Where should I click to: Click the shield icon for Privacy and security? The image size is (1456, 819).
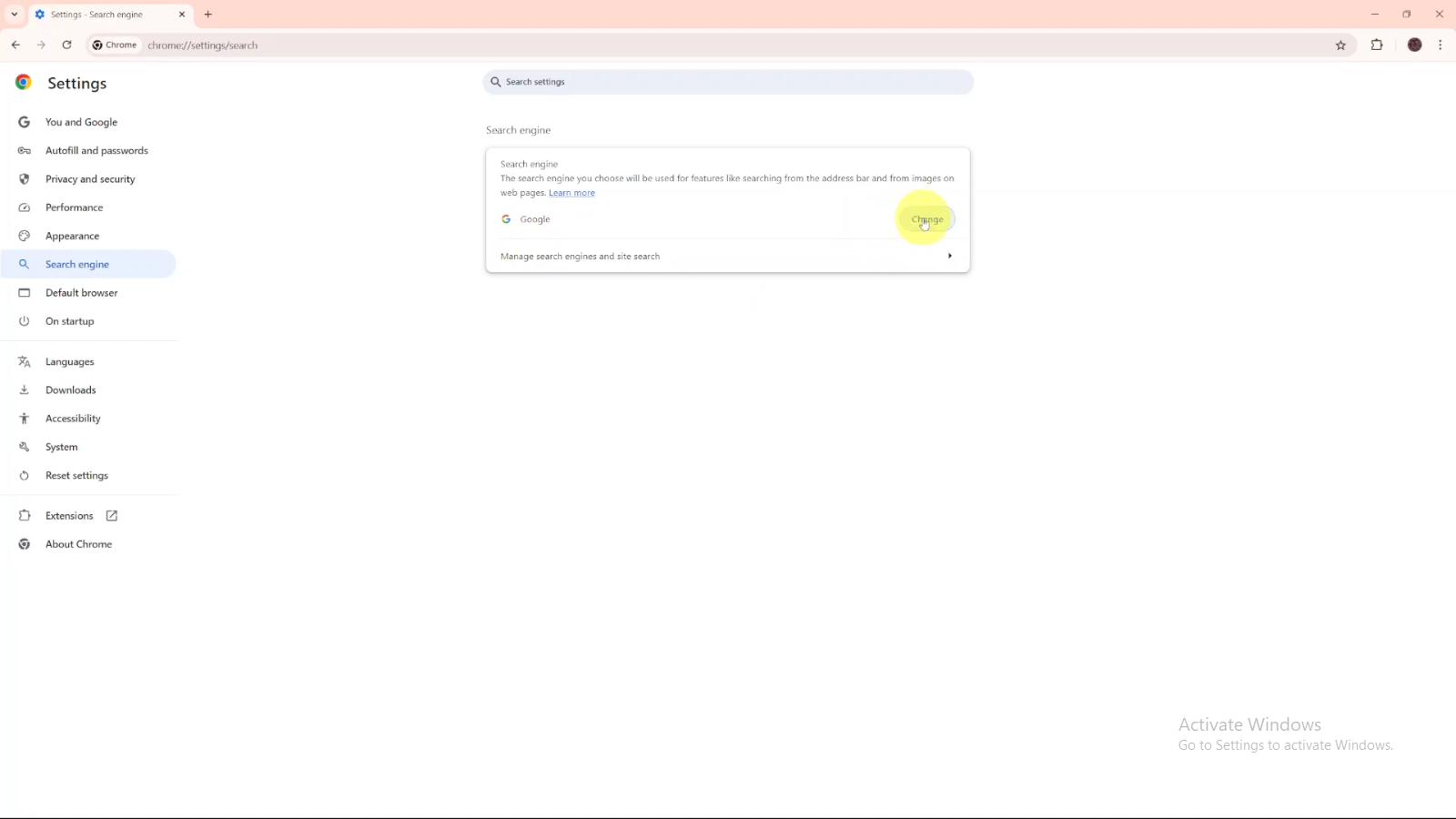[25, 179]
